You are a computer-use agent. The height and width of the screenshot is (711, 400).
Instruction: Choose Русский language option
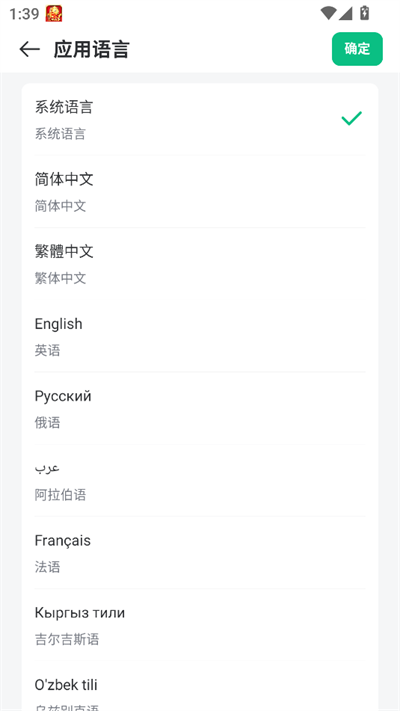[200, 408]
